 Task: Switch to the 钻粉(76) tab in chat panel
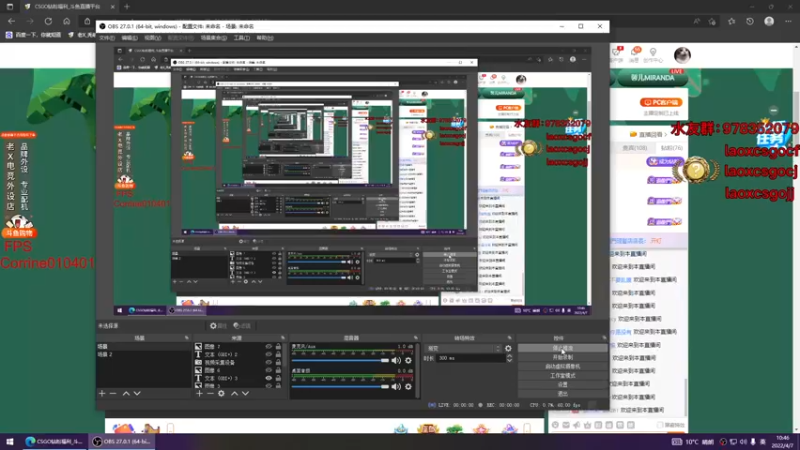point(671,147)
